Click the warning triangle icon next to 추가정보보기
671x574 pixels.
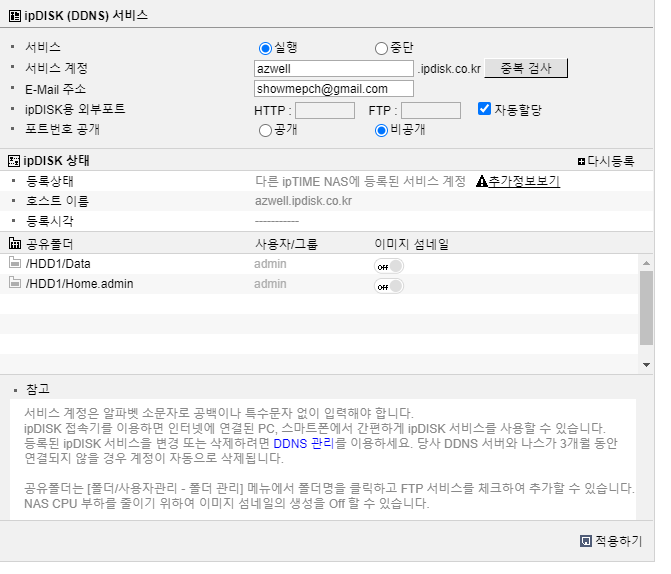[x=482, y=181]
